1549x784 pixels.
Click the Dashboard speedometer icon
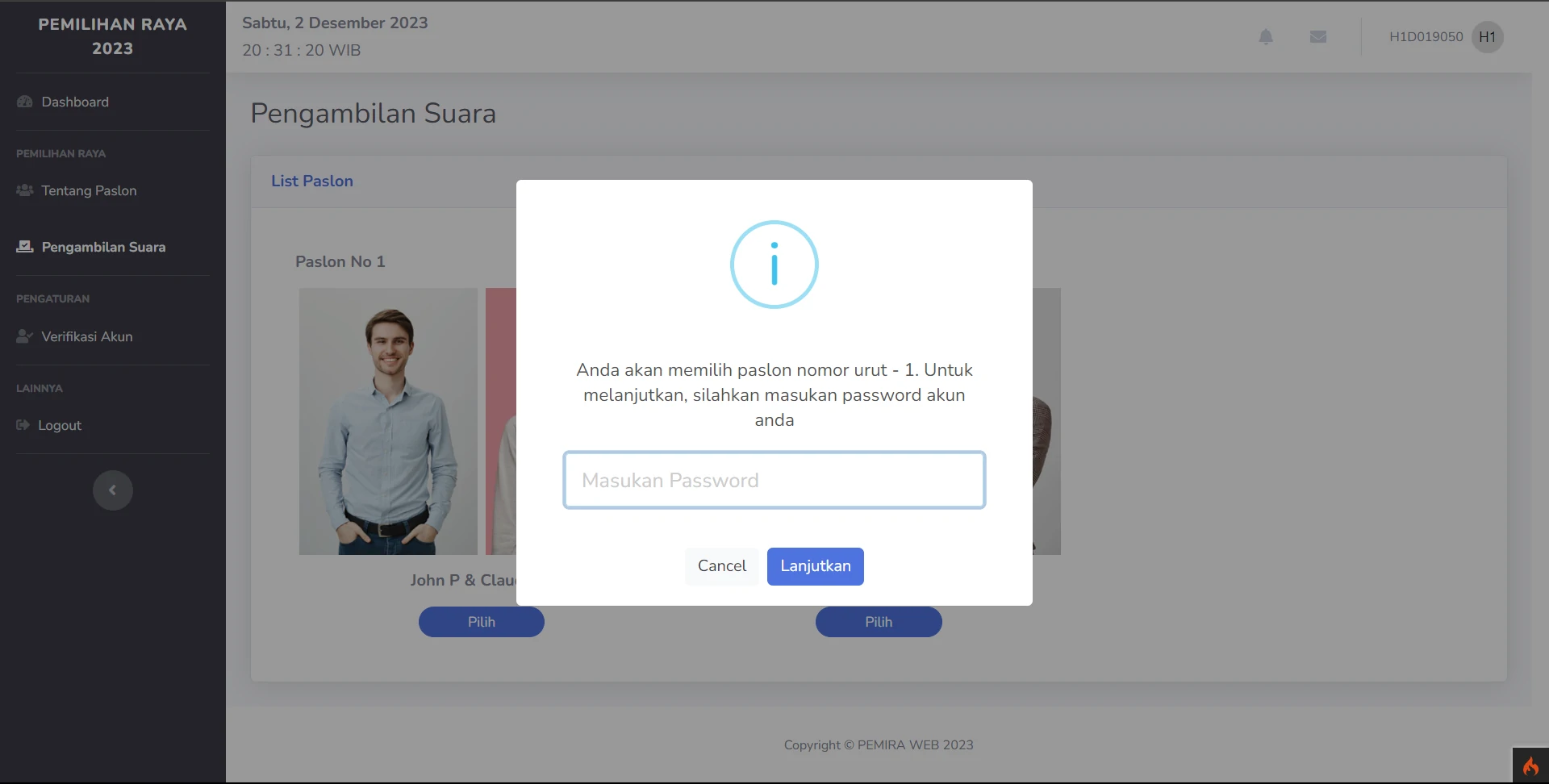point(25,102)
